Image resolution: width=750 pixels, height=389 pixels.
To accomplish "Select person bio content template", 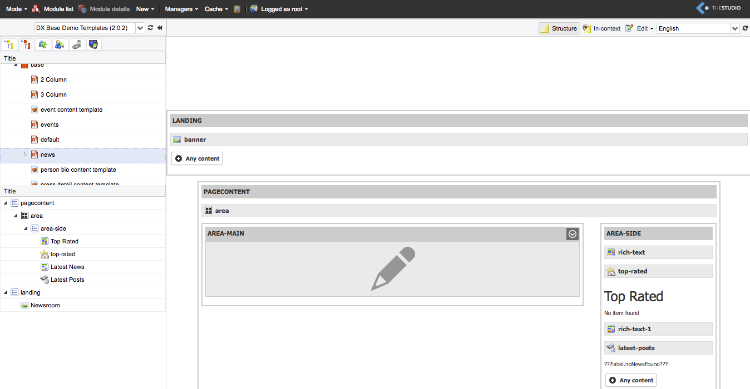I will tap(78, 170).
